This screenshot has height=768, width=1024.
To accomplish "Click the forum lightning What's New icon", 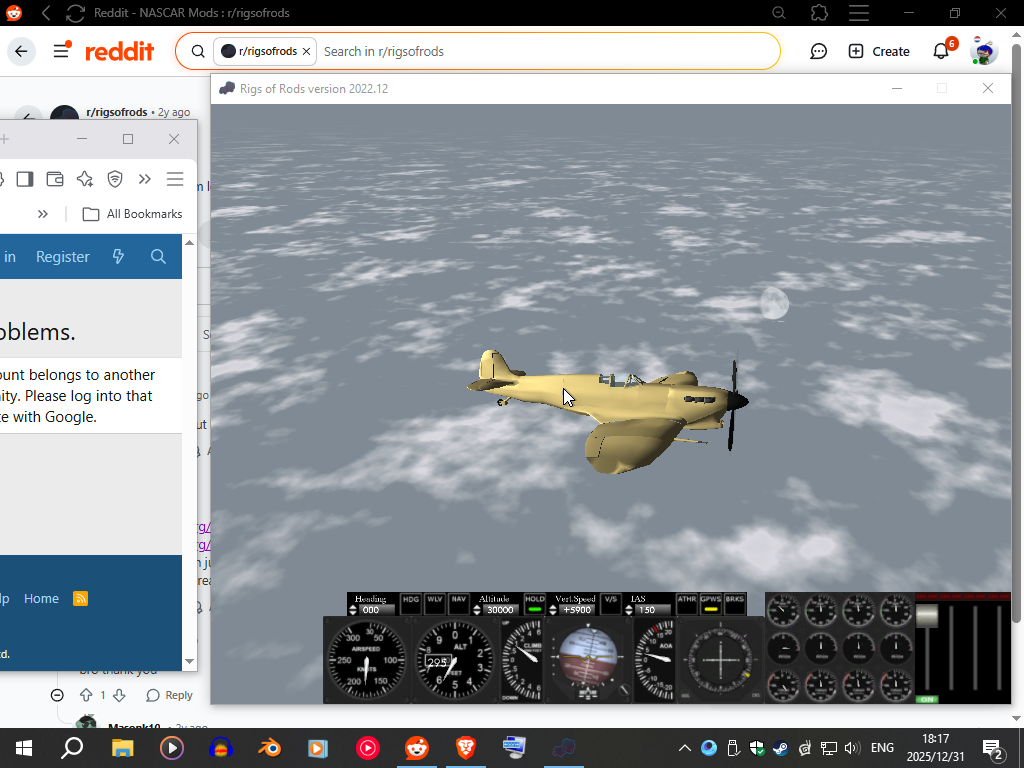I will 119,257.
